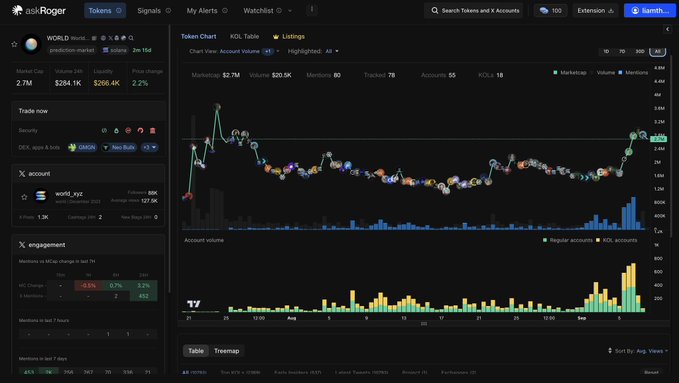Image resolution: width=679 pixels, height=383 pixels.
Task: Collapse the side panel using the arrow
Action: tap(667, 29)
